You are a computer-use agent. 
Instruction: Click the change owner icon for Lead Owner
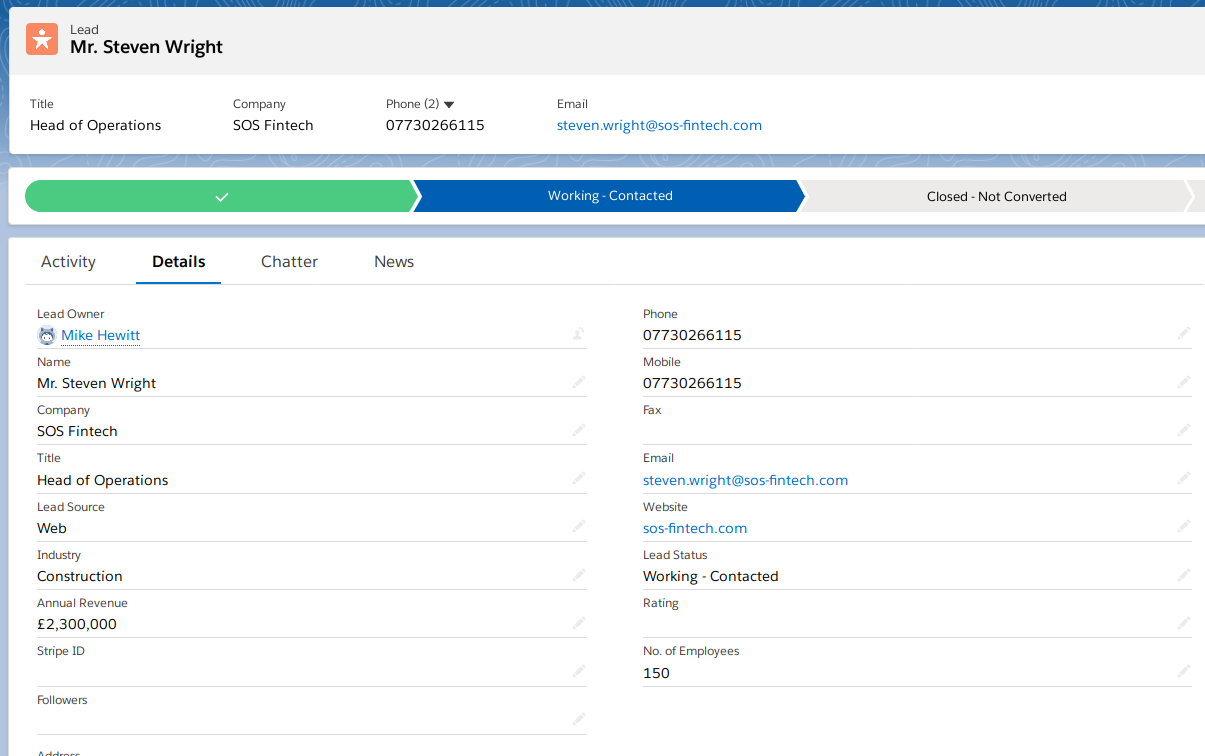[579, 334]
